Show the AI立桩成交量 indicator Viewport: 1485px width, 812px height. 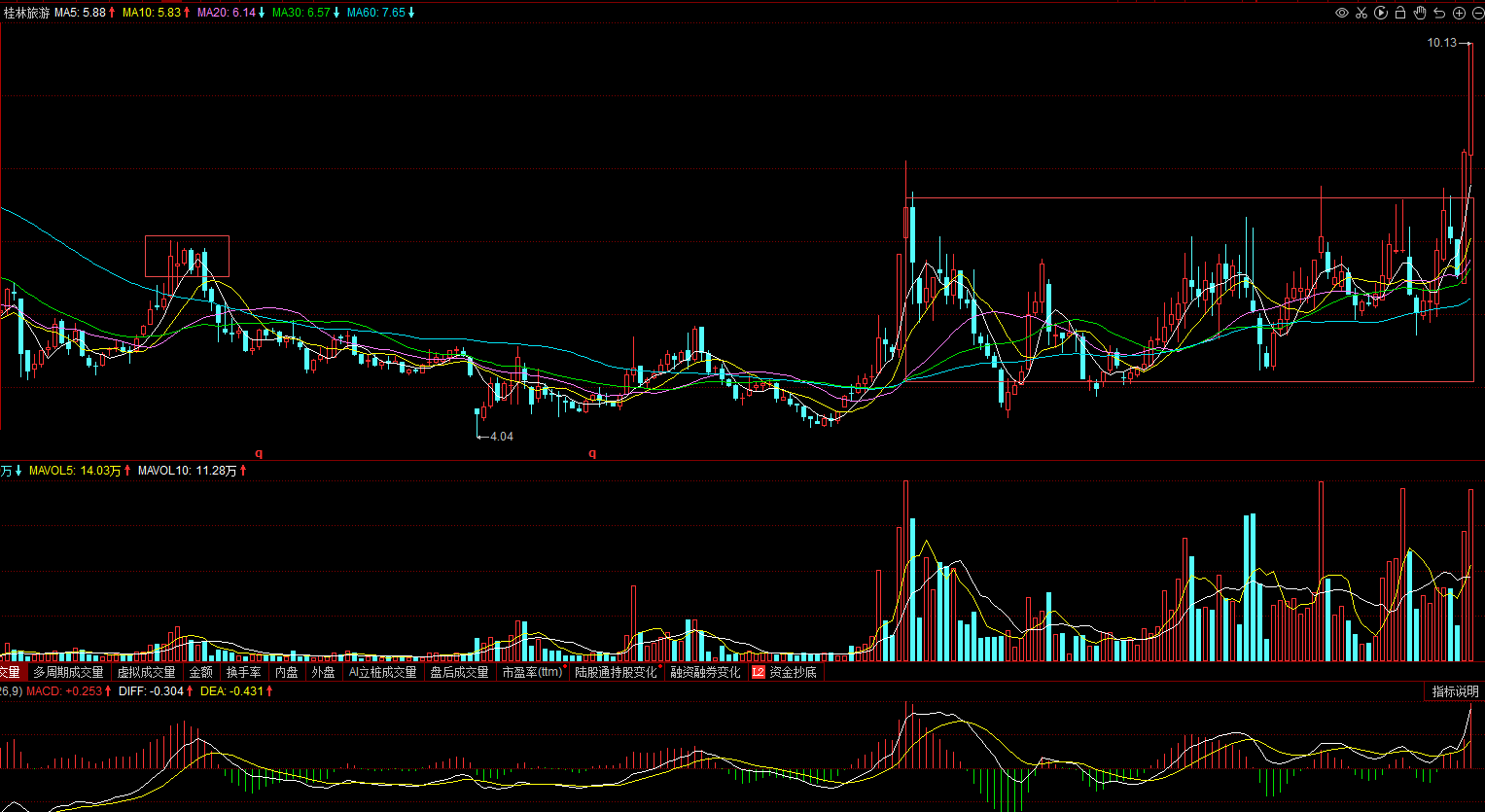(x=382, y=672)
